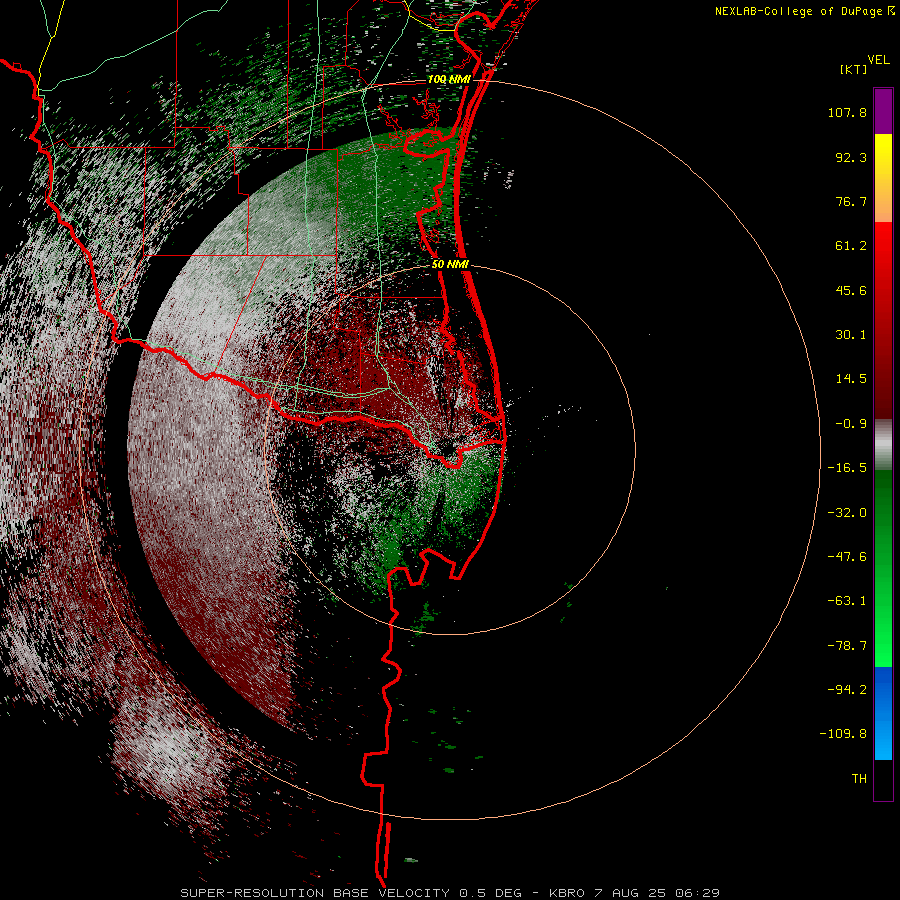Select the 61.2 scale value
The height and width of the screenshot is (900, 900).
851,246
